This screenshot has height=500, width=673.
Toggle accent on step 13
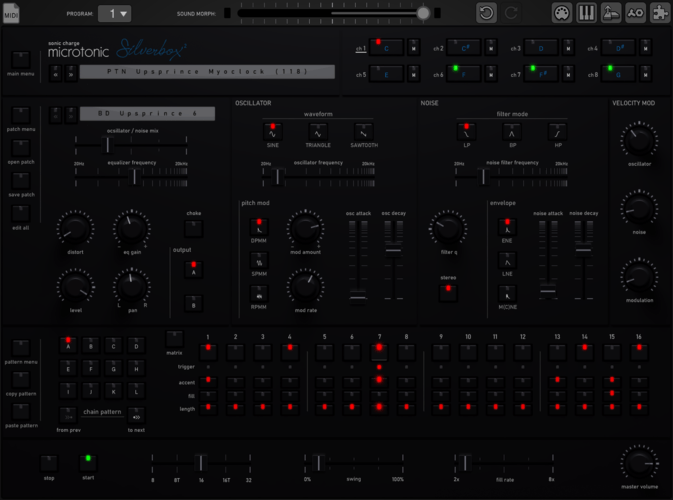(557, 381)
